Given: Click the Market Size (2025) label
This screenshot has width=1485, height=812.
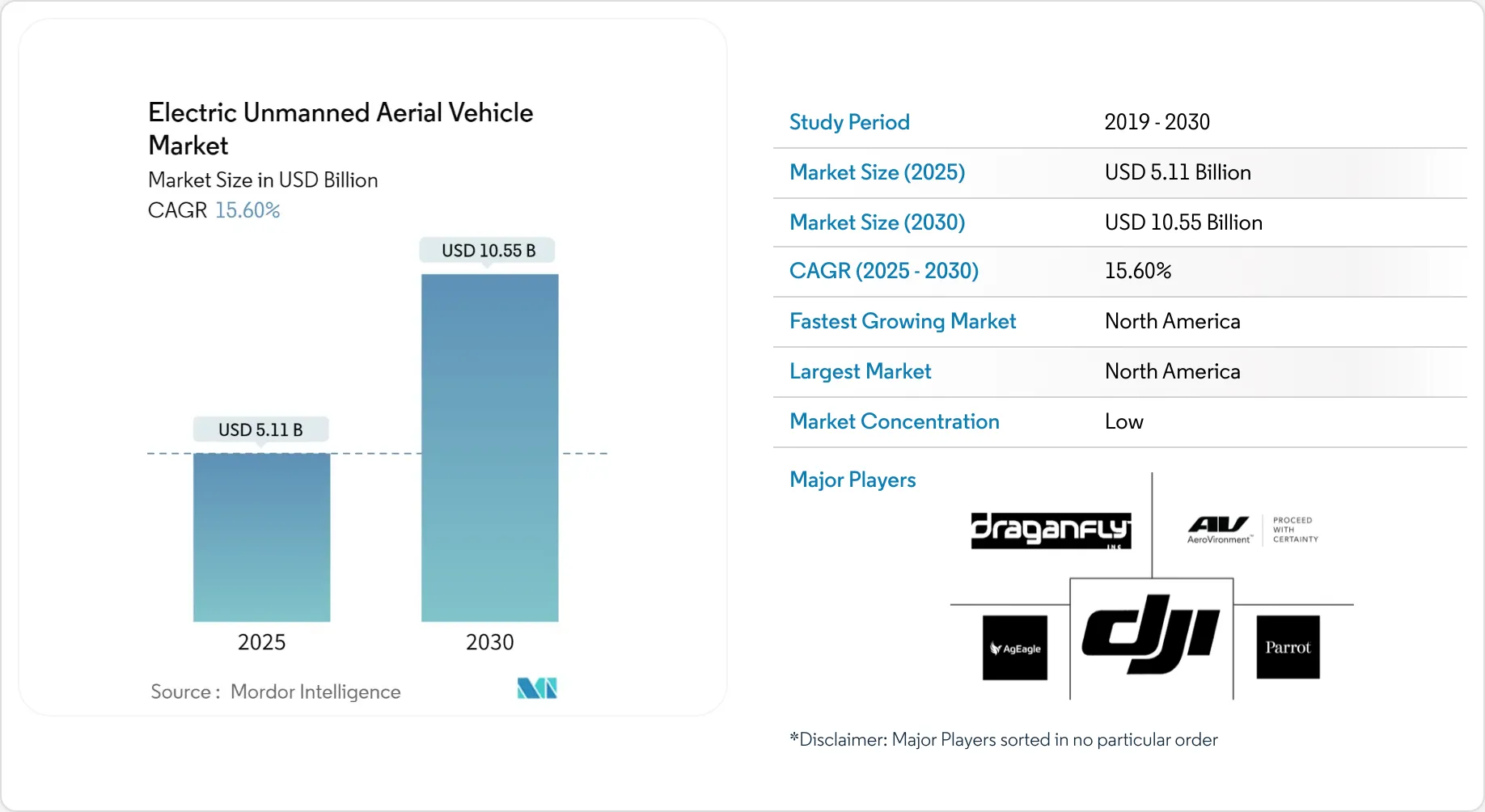Looking at the screenshot, I should tap(877, 172).
